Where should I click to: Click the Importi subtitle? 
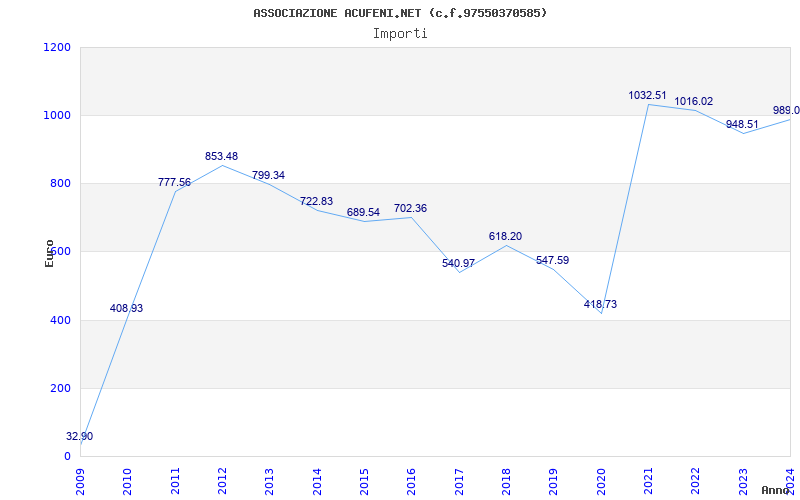click(x=400, y=33)
